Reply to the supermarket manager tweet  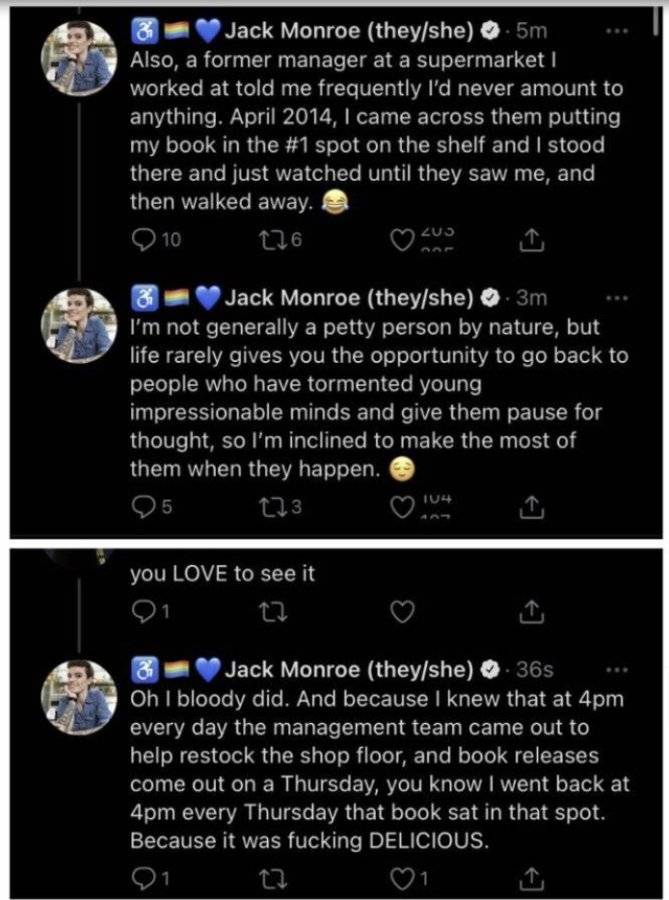142,239
